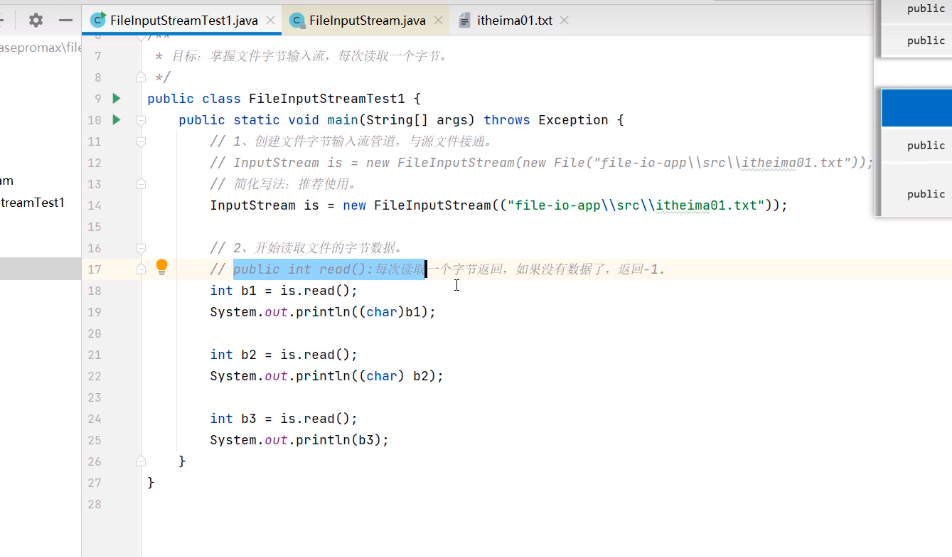Run main method from line 10 arrow
The height and width of the screenshot is (557, 952).
tap(117, 120)
